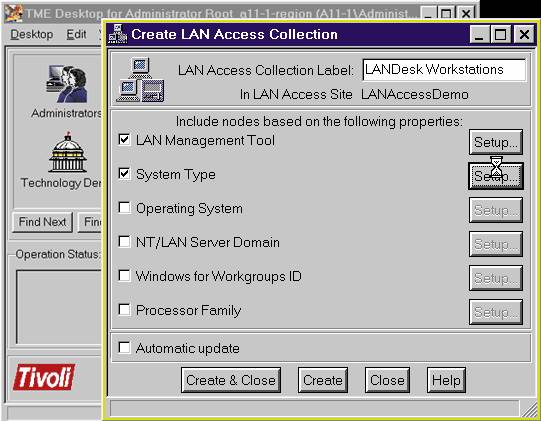Close the Create LAN Access Collection window
The height and width of the screenshot is (421, 541).
pos(524,34)
